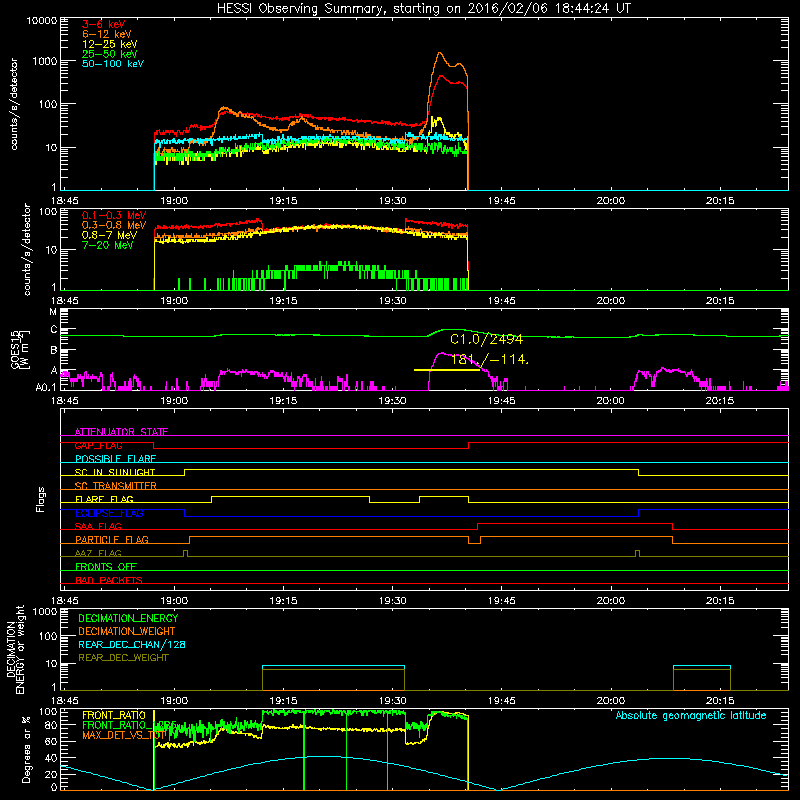Click the 0.8-7 MeV legend label
This screenshot has width=800, height=800.
tap(109, 235)
